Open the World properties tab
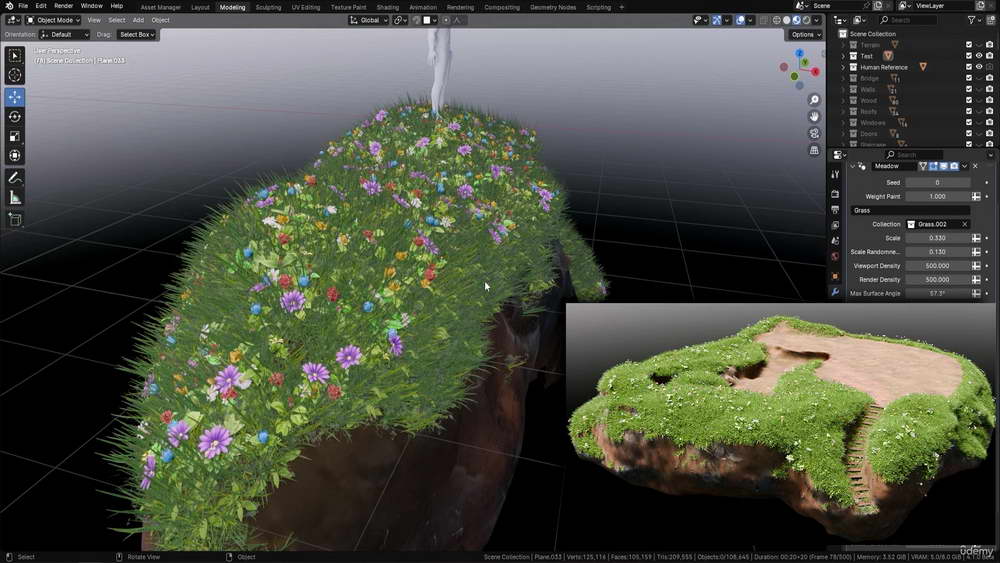This screenshot has width=1000, height=563. click(x=835, y=257)
